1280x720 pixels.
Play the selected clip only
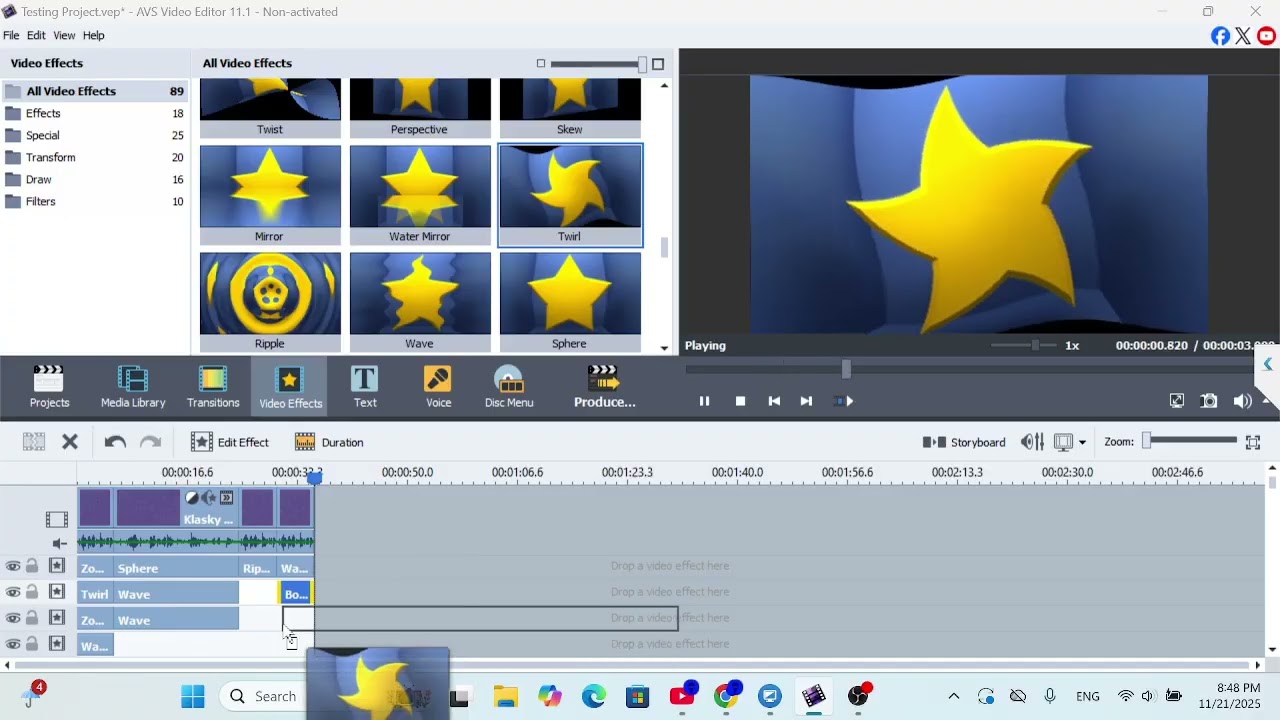coord(843,401)
